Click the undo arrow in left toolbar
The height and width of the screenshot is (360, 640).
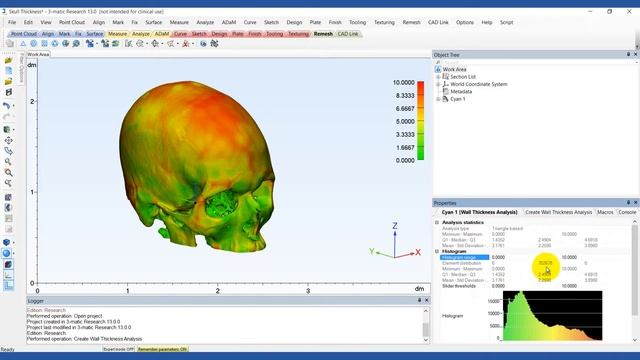pyautogui.click(x=7, y=106)
